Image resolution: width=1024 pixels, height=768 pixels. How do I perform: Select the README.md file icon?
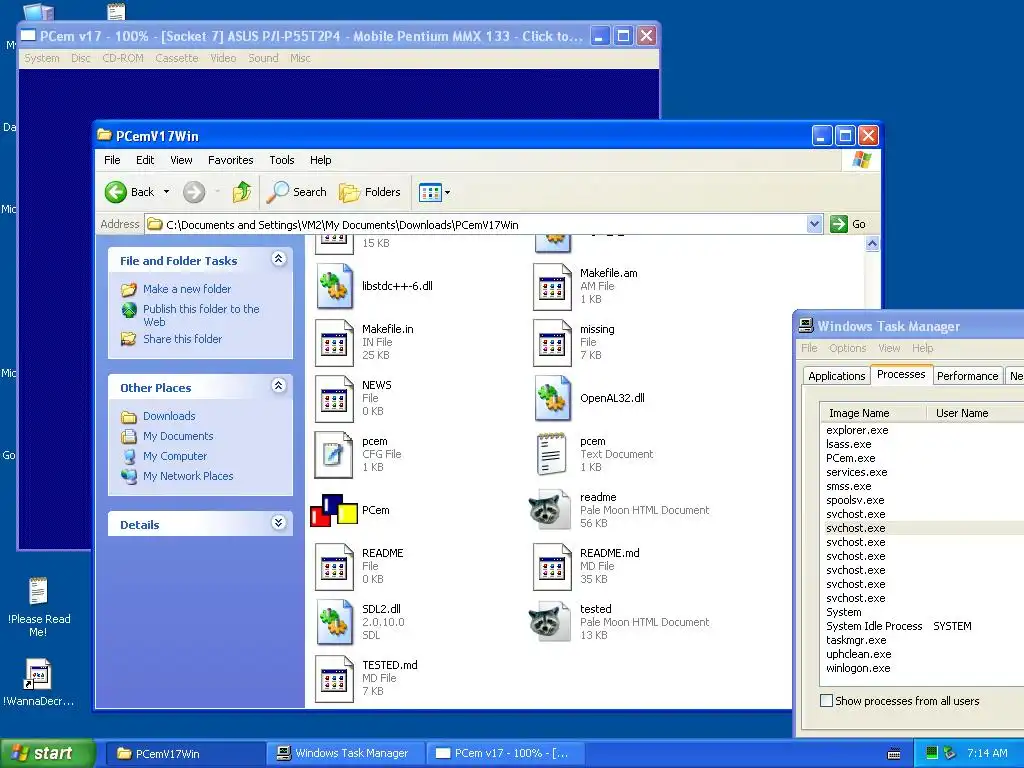pos(552,566)
